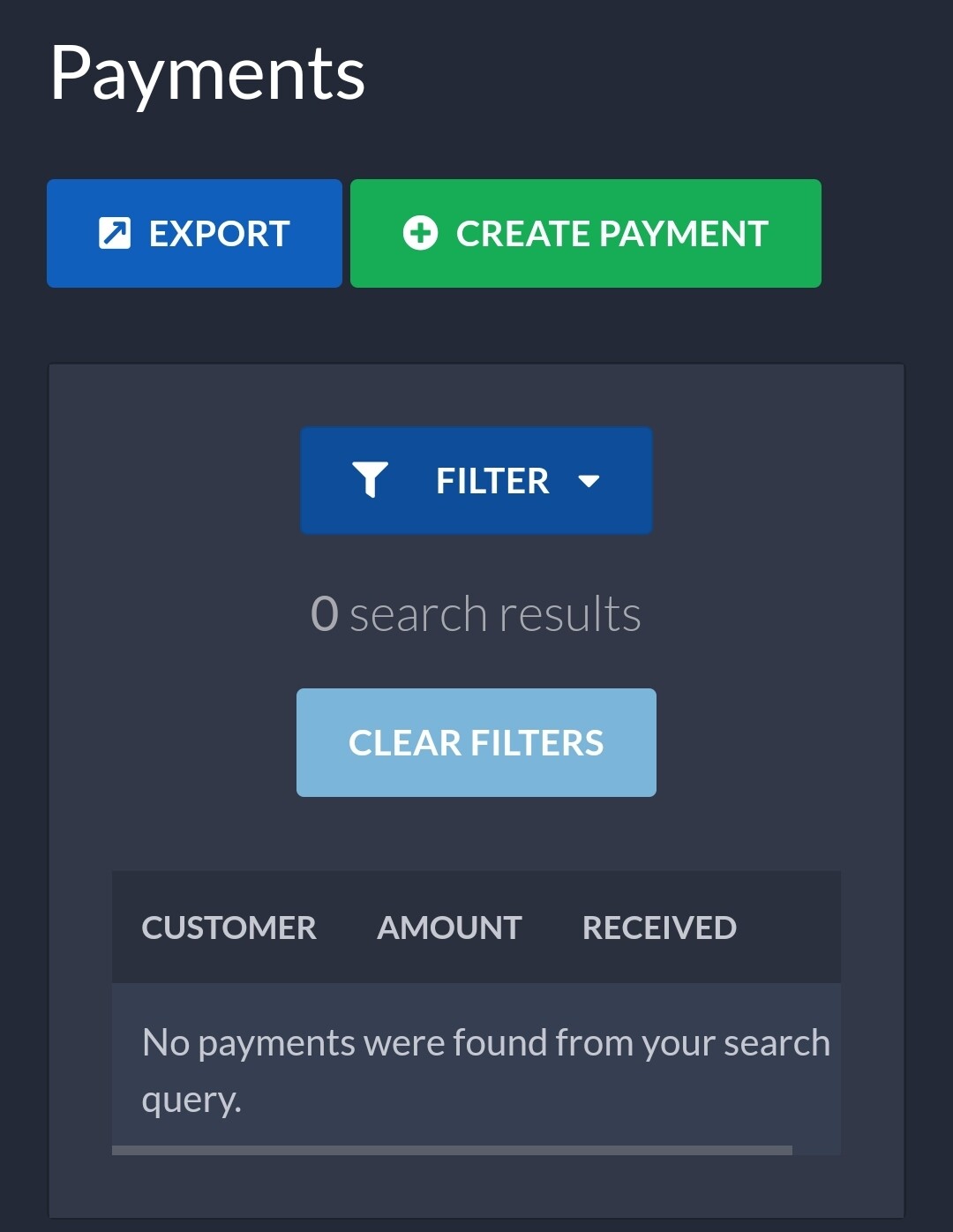Image resolution: width=953 pixels, height=1232 pixels.
Task: Click the "No payments were found" message
Action: coord(485,1070)
